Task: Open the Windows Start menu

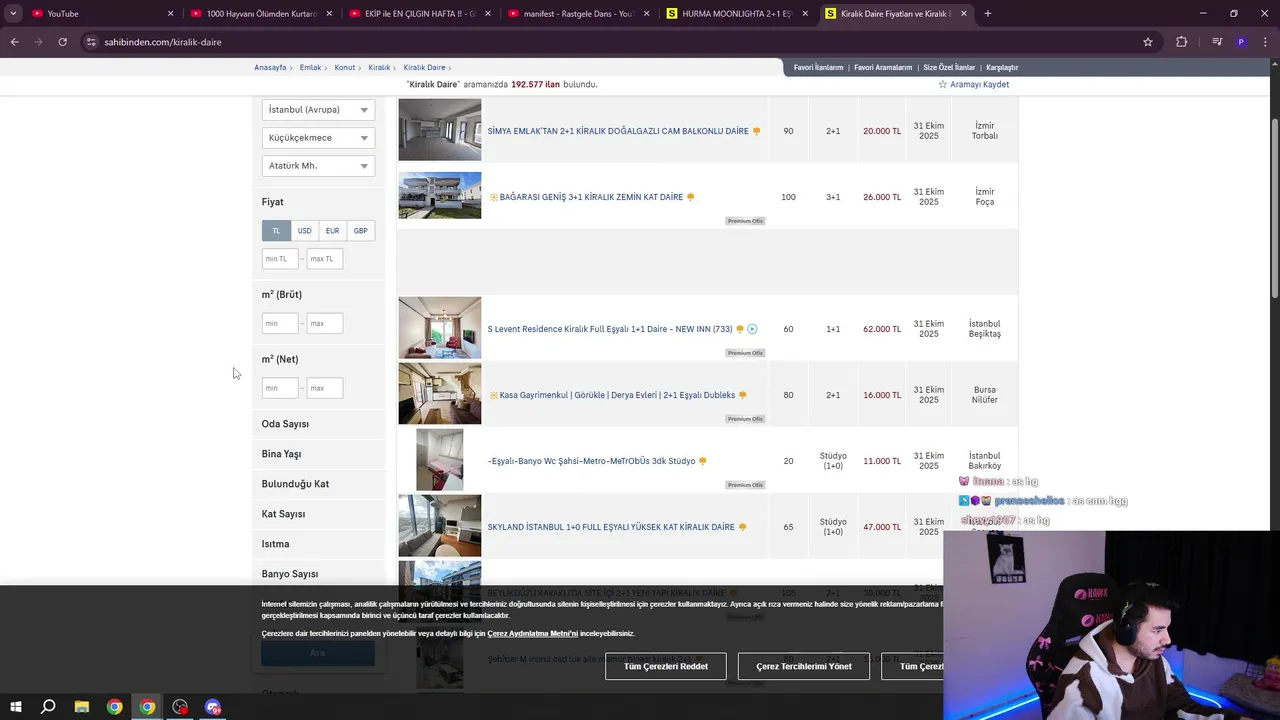Action: (x=15, y=707)
